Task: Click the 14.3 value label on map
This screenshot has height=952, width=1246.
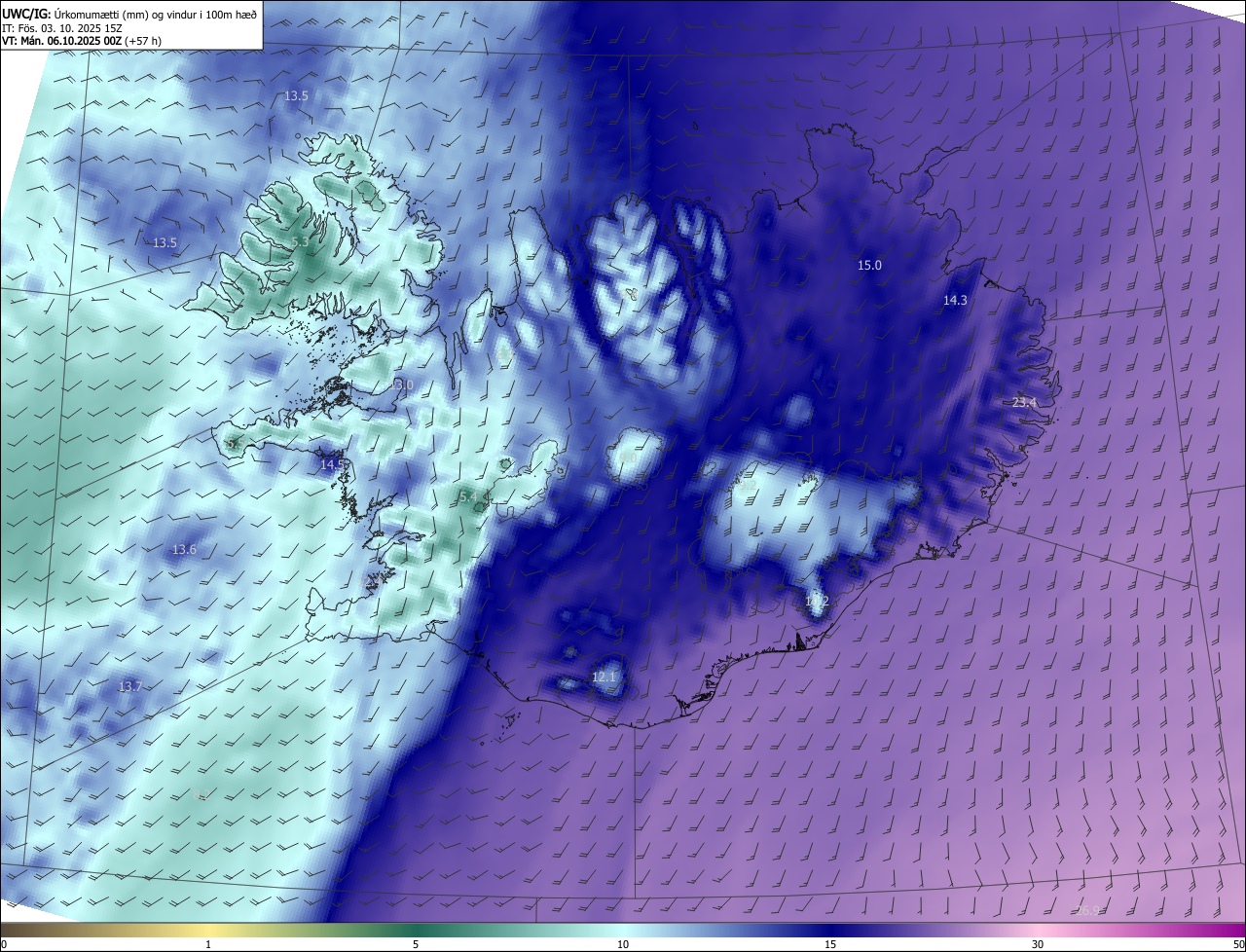Action: click(x=955, y=301)
